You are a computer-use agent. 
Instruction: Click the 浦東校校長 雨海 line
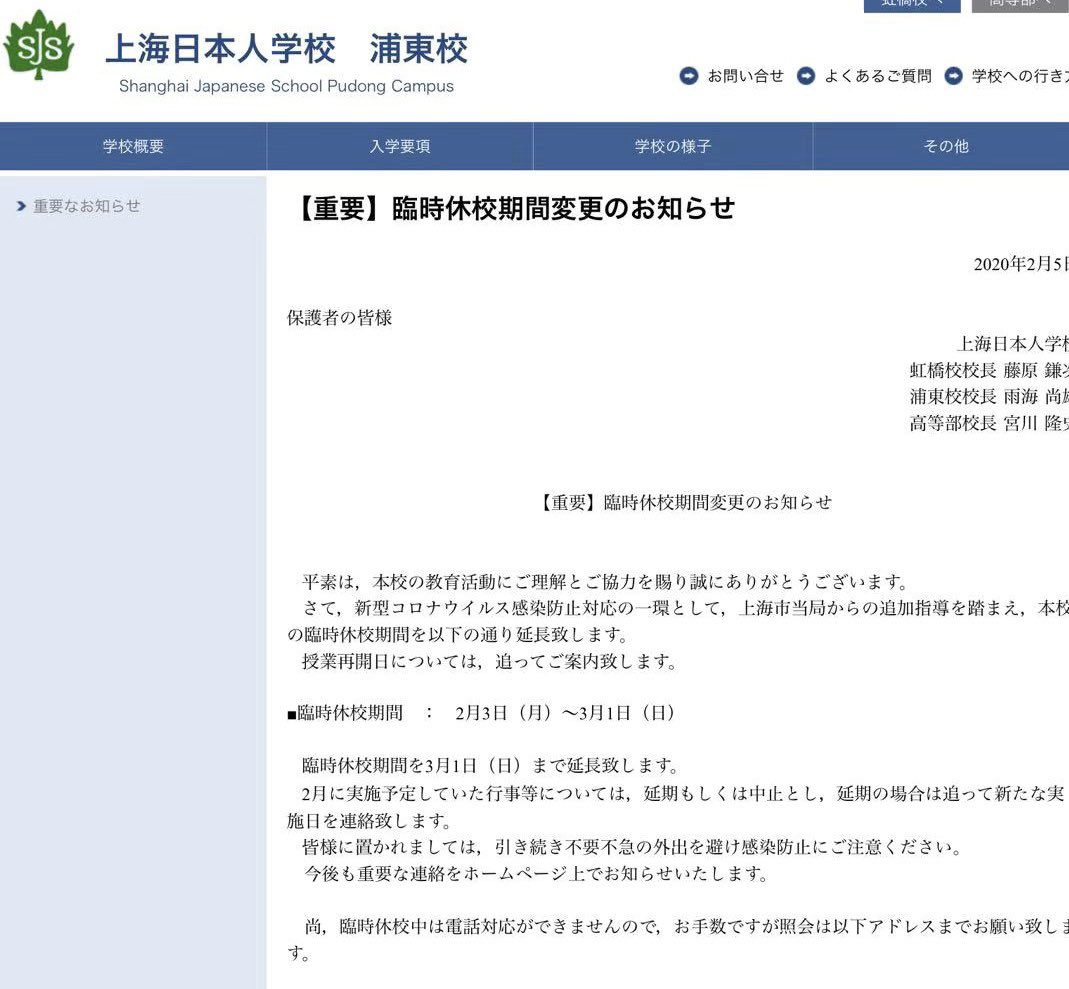click(x=989, y=397)
